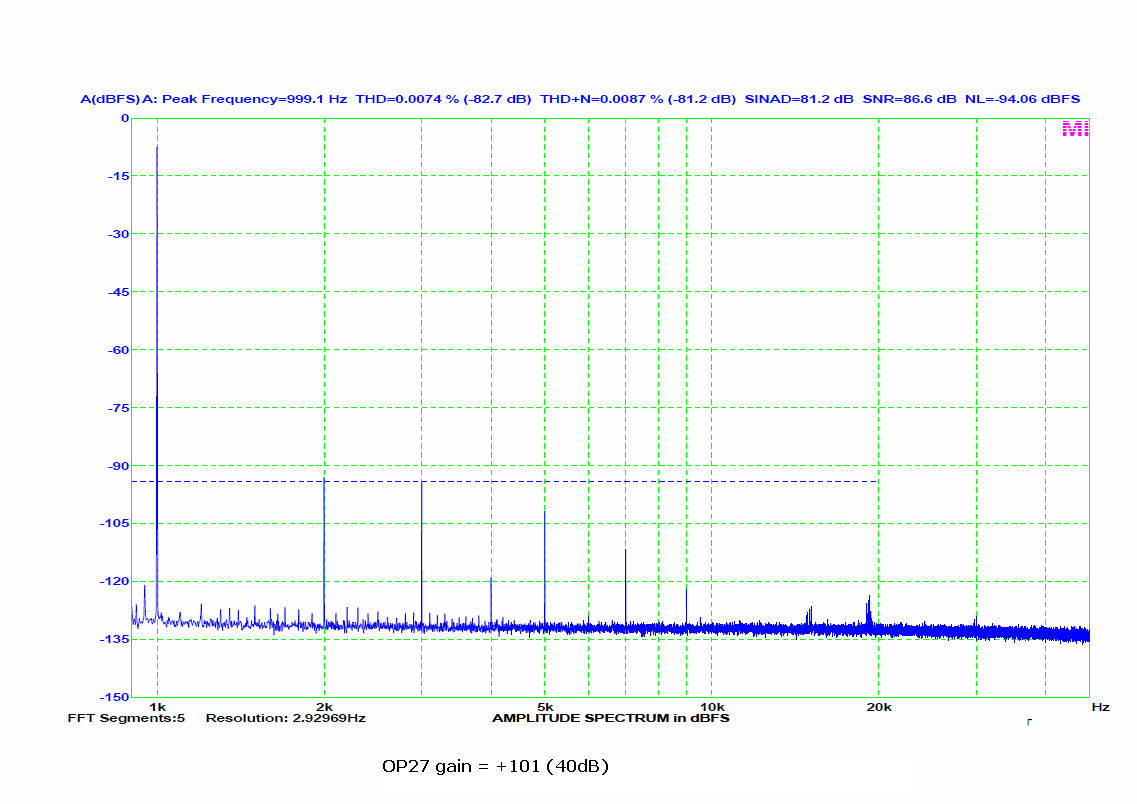Click the 2k frequency axis label

(324, 707)
